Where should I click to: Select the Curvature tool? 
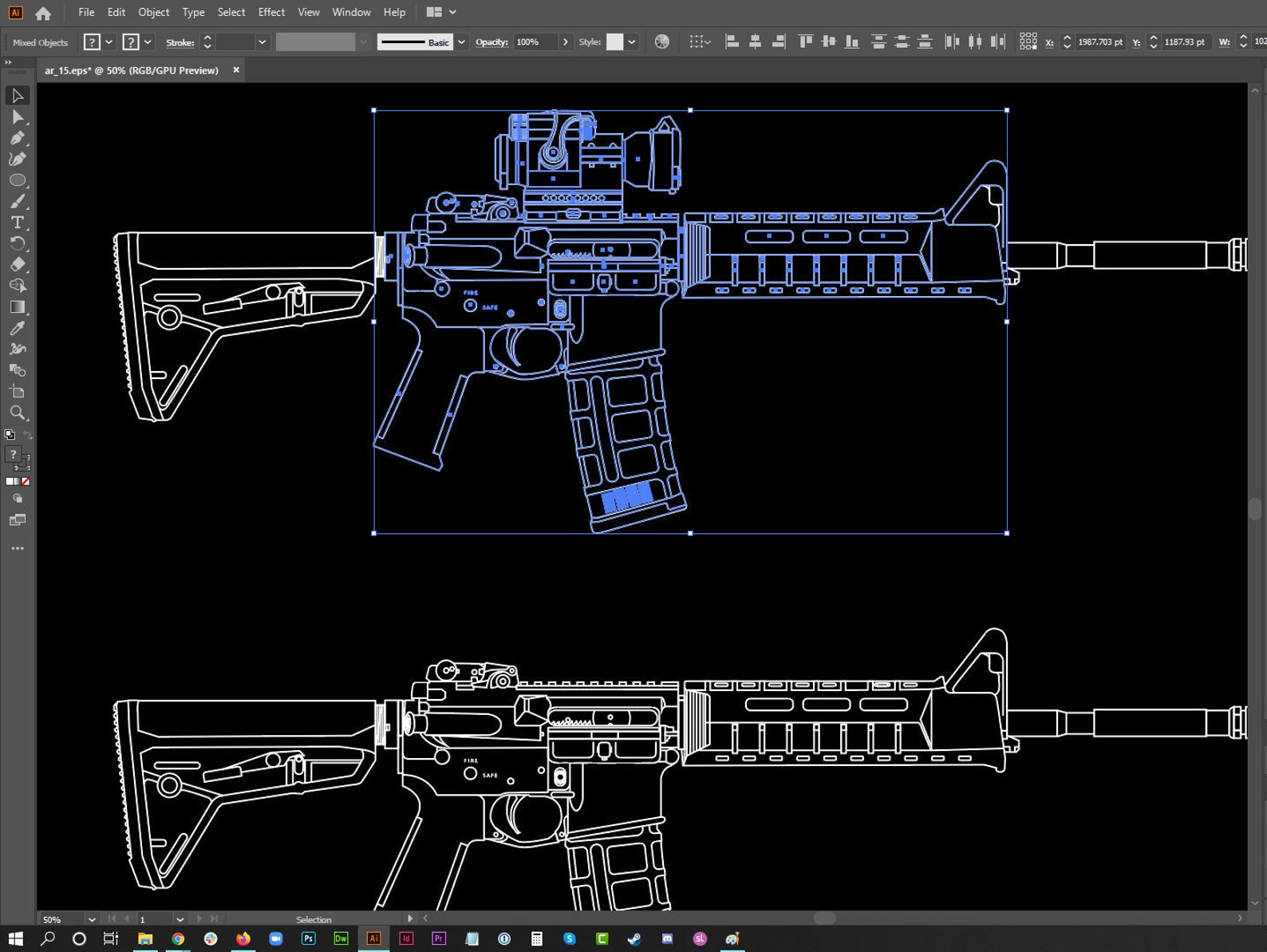(x=18, y=159)
